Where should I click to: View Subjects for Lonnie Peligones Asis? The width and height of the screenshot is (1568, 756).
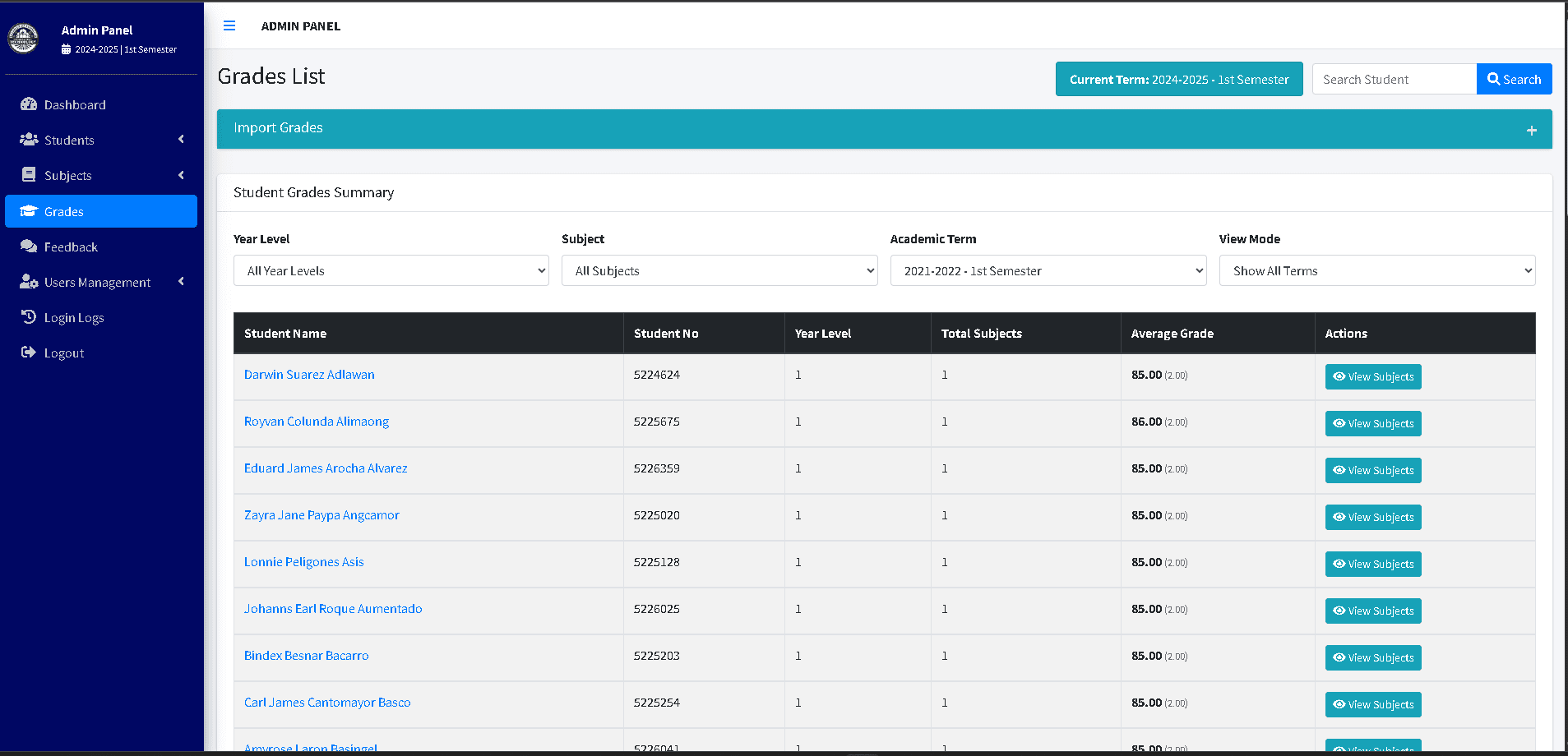point(1373,564)
